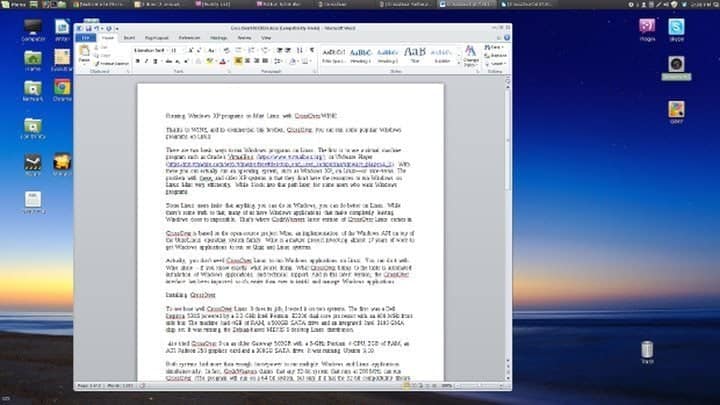Click the Paste button in the Clipboard group
Image resolution: width=720 pixels, height=405 pixels.
84,54
